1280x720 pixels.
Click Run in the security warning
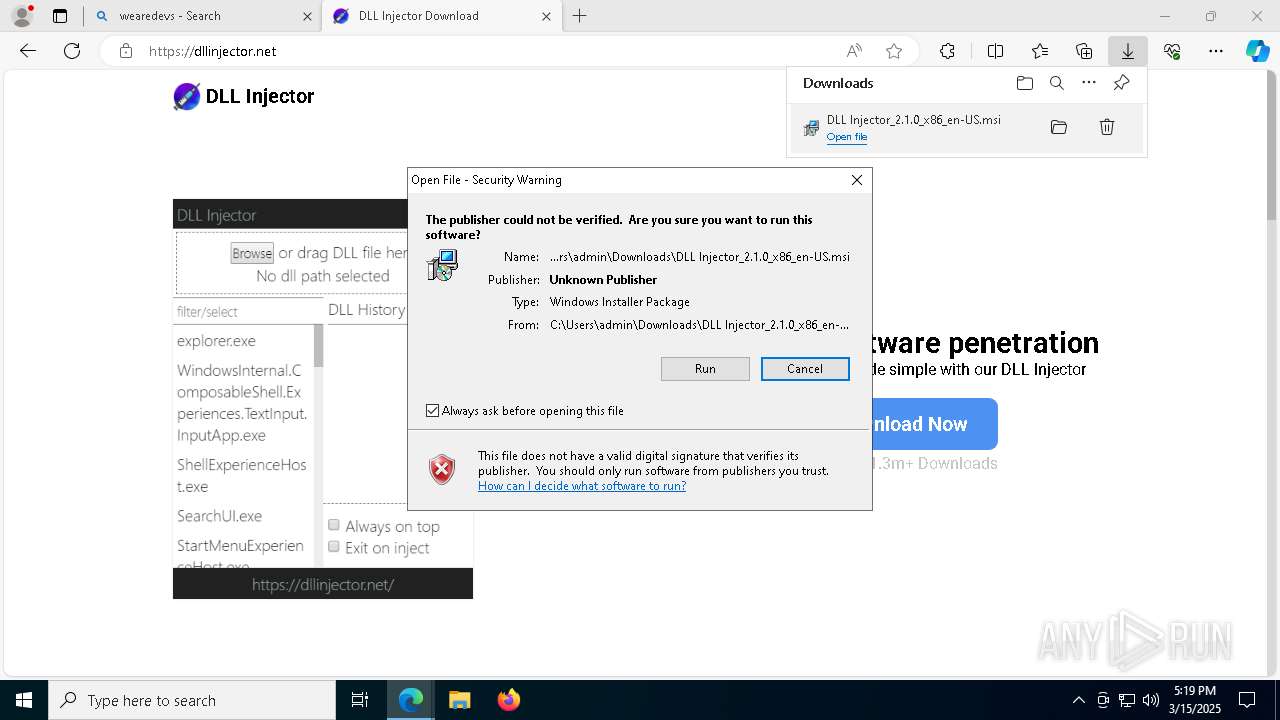(705, 369)
